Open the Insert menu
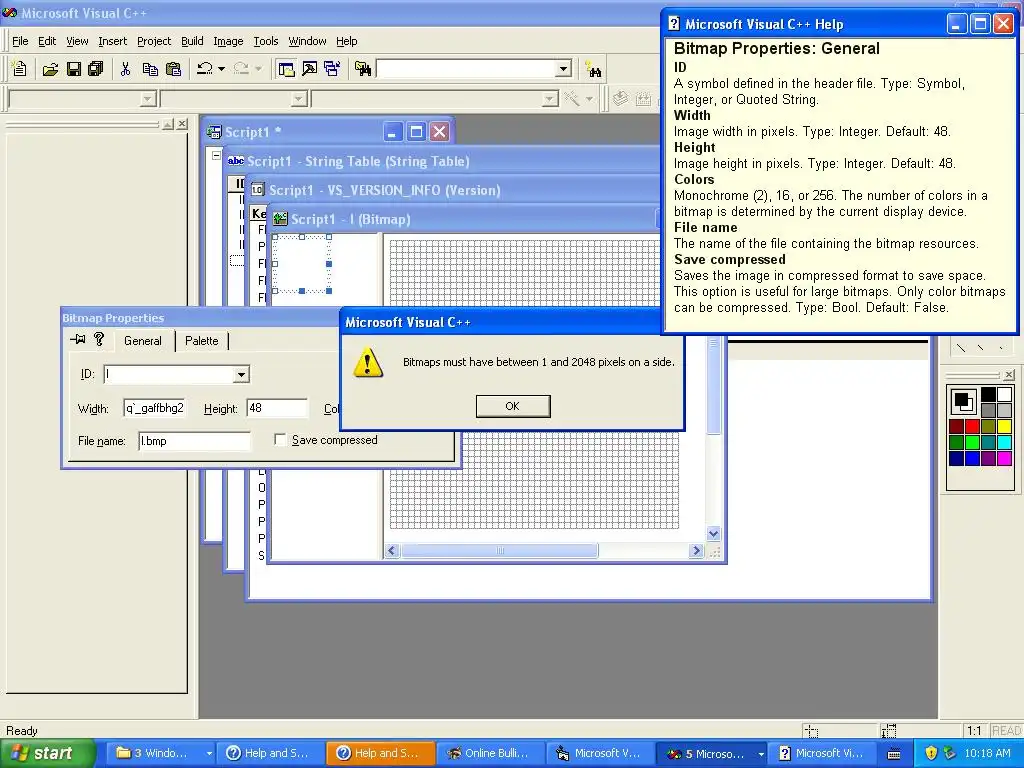 pyautogui.click(x=112, y=41)
